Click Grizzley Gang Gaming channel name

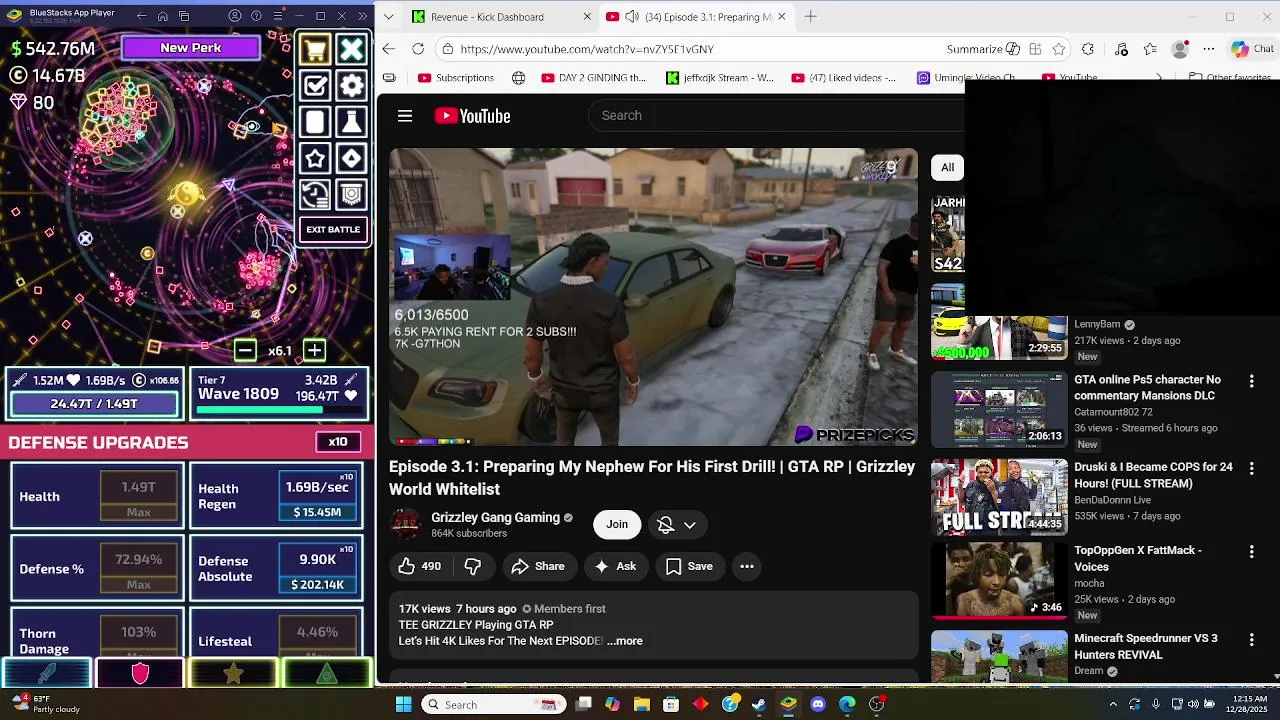tap(495, 517)
